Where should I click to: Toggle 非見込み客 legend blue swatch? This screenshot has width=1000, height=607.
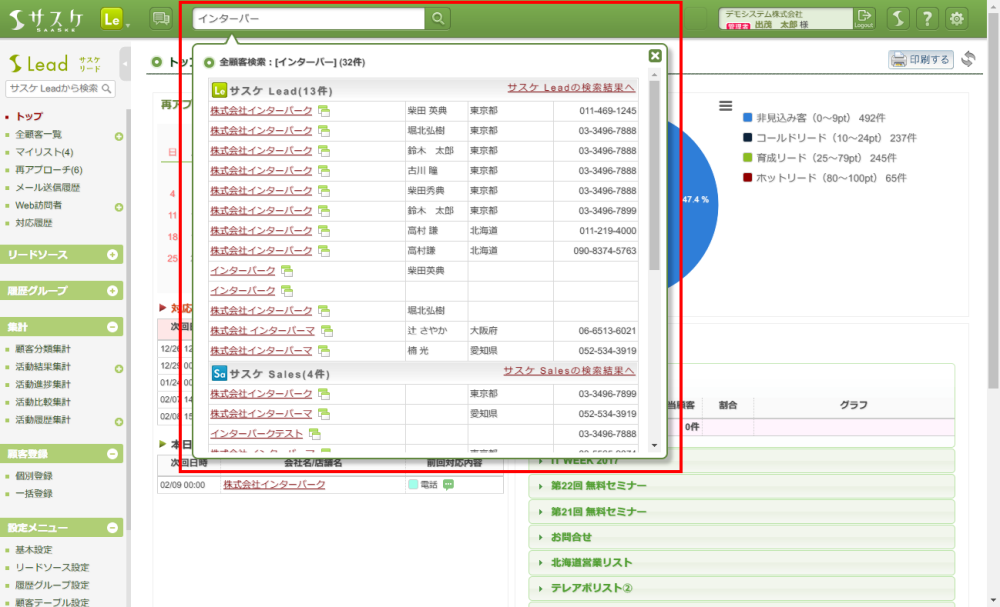point(747,118)
